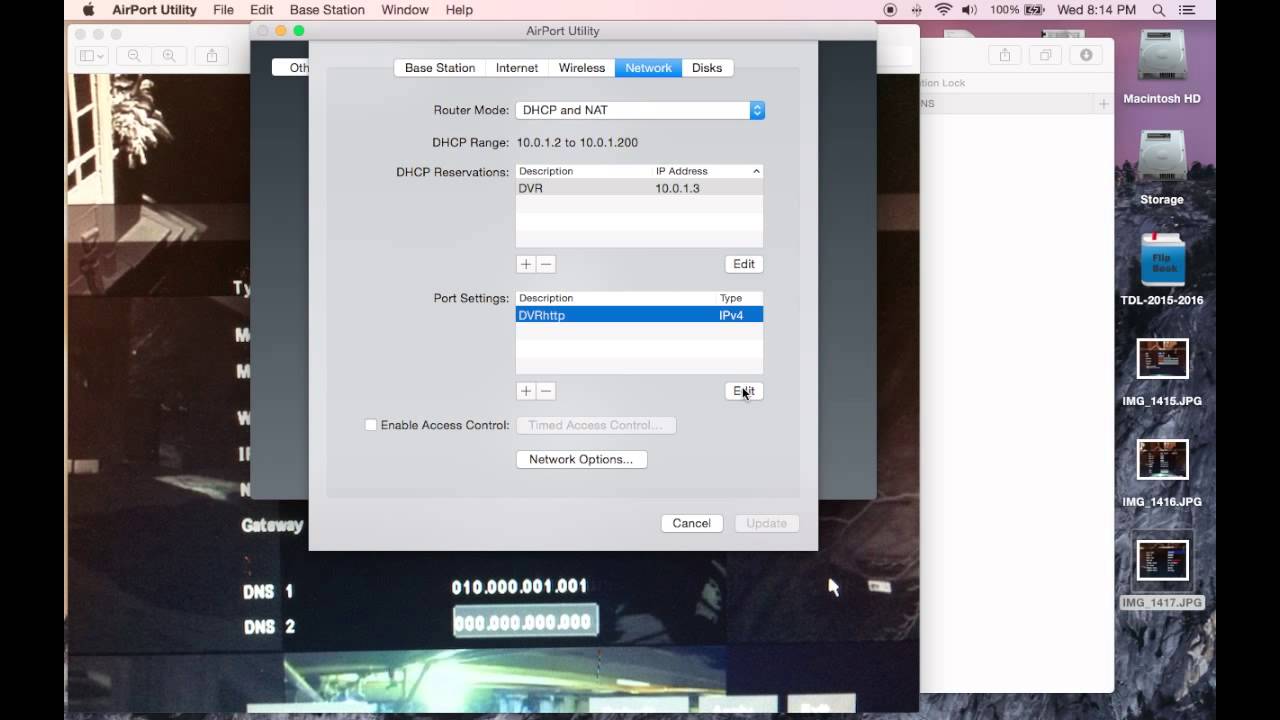The width and height of the screenshot is (1280, 720).
Task: Open the bluetooth-style status icon in menu bar
Action: point(917,10)
